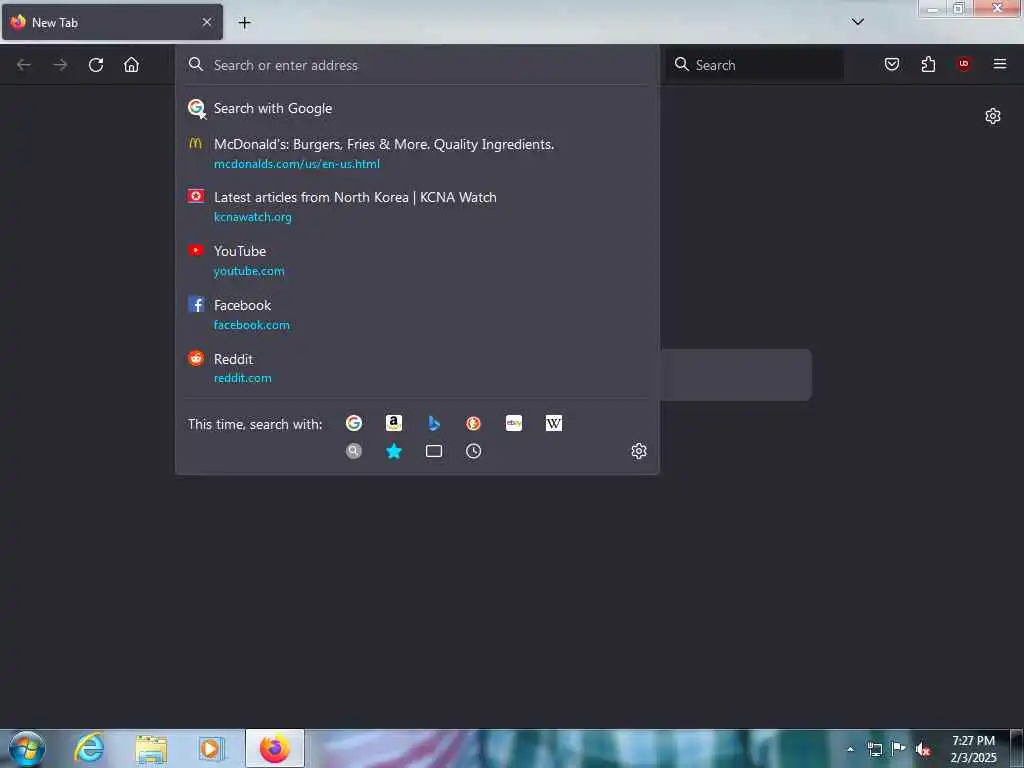Image resolution: width=1024 pixels, height=768 pixels.
Task: Focus the Search or enter address field
Action: click(x=417, y=65)
